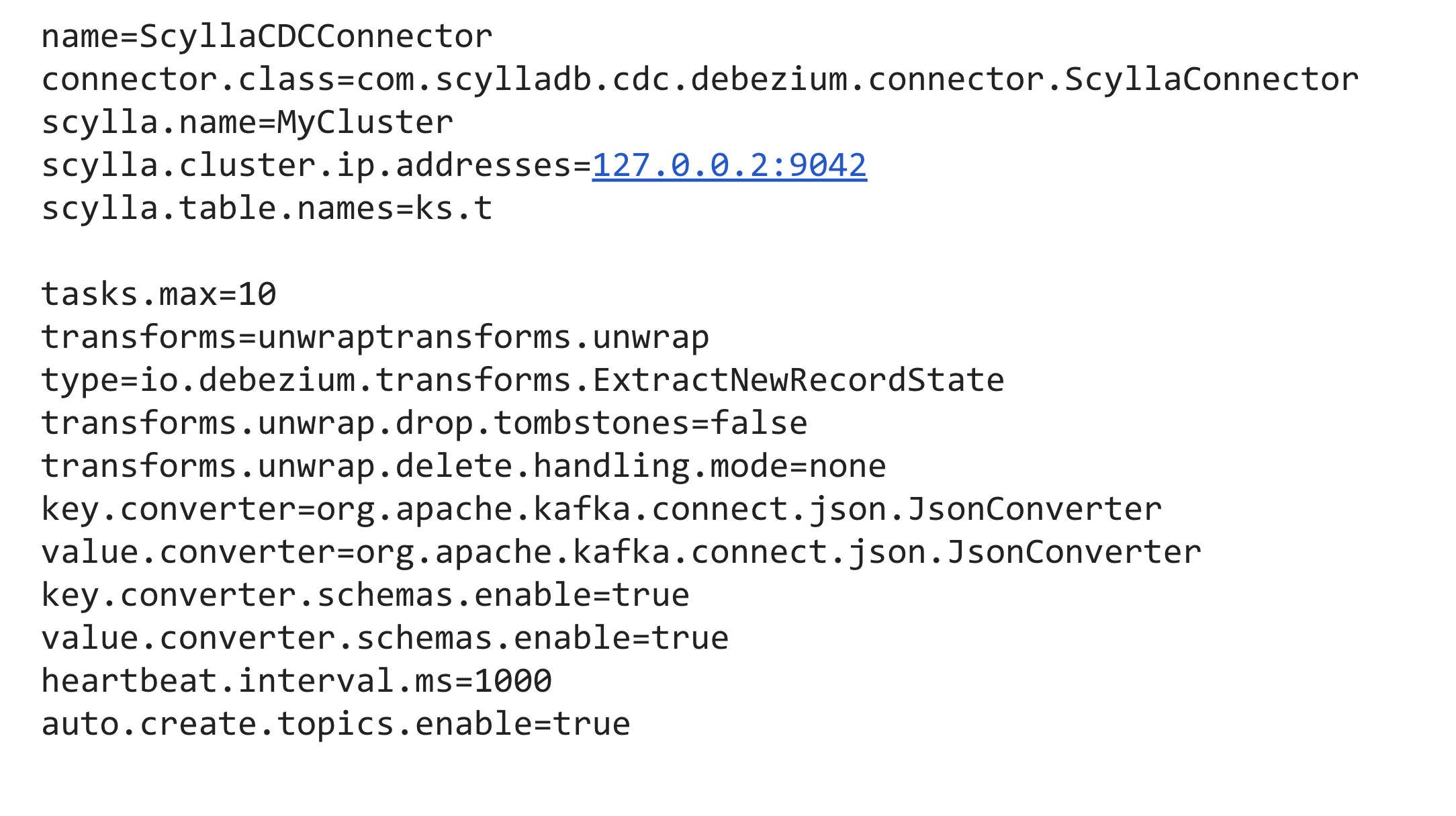Click the word ScyllaConnector in class name

point(1212,79)
